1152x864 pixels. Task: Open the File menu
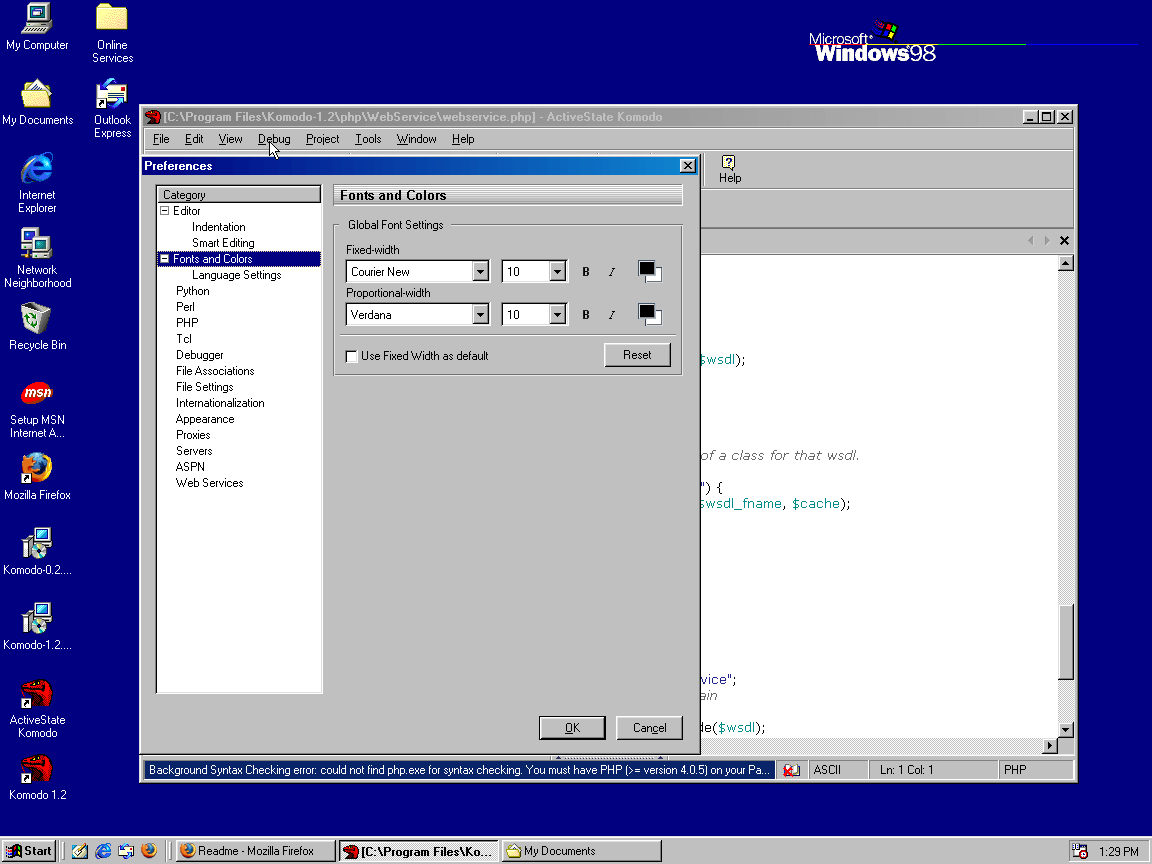click(x=161, y=139)
